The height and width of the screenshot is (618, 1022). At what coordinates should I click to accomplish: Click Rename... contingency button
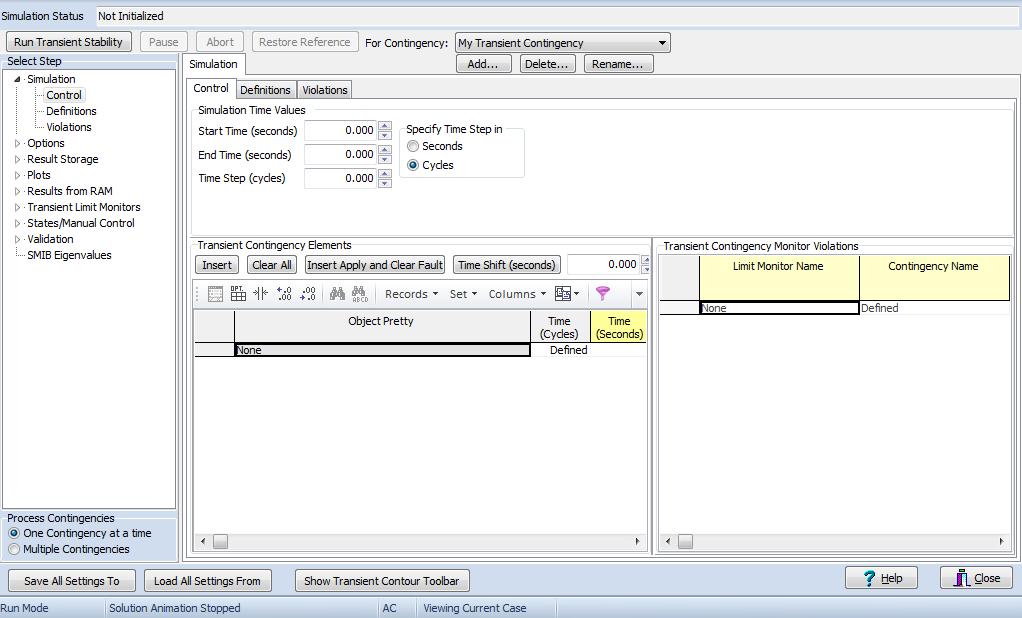(x=618, y=64)
